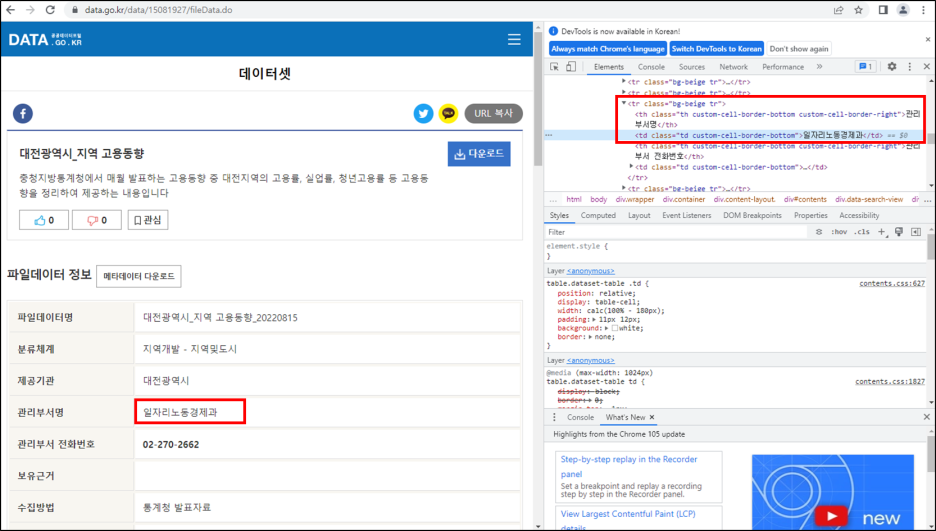936x531 pixels.
Task: Expand the first collapsed bg-beige tr node
Action: (x=624, y=82)
